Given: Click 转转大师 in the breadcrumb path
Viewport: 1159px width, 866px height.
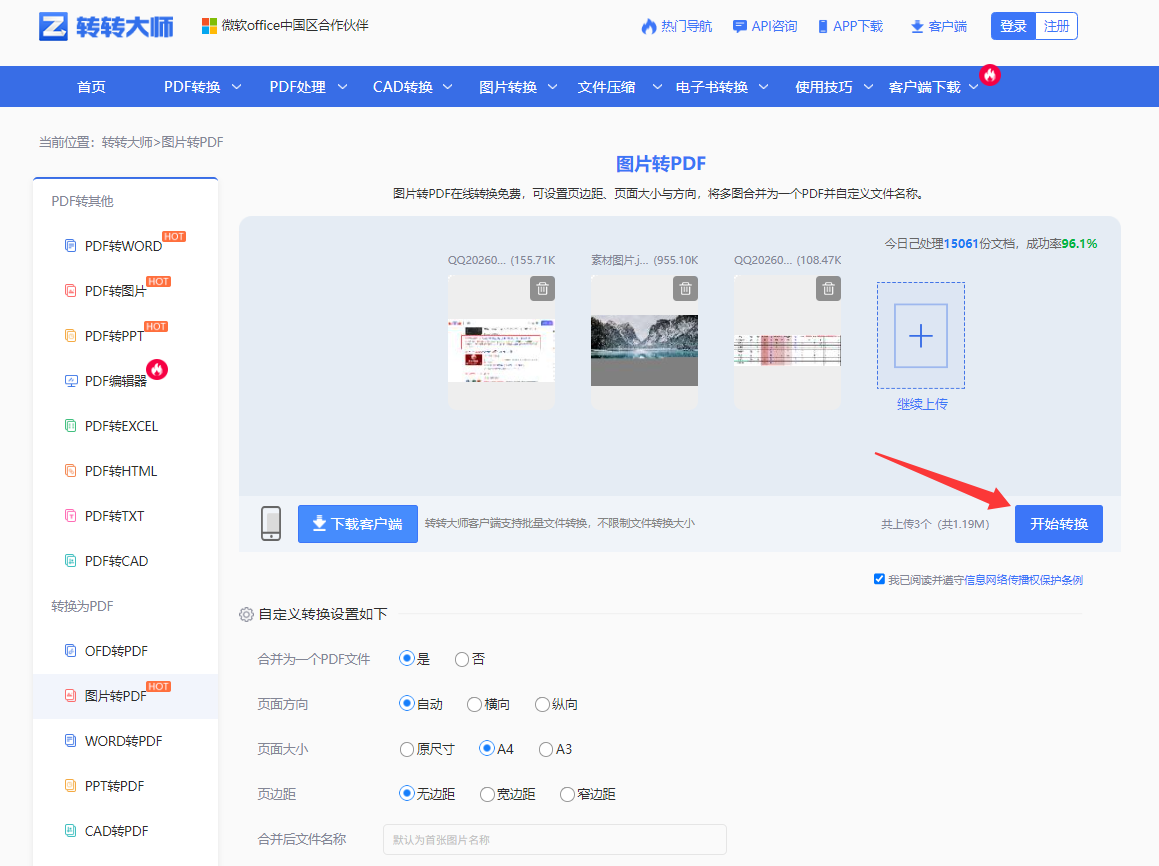Looking at the screenshot, I should [127, 142].
